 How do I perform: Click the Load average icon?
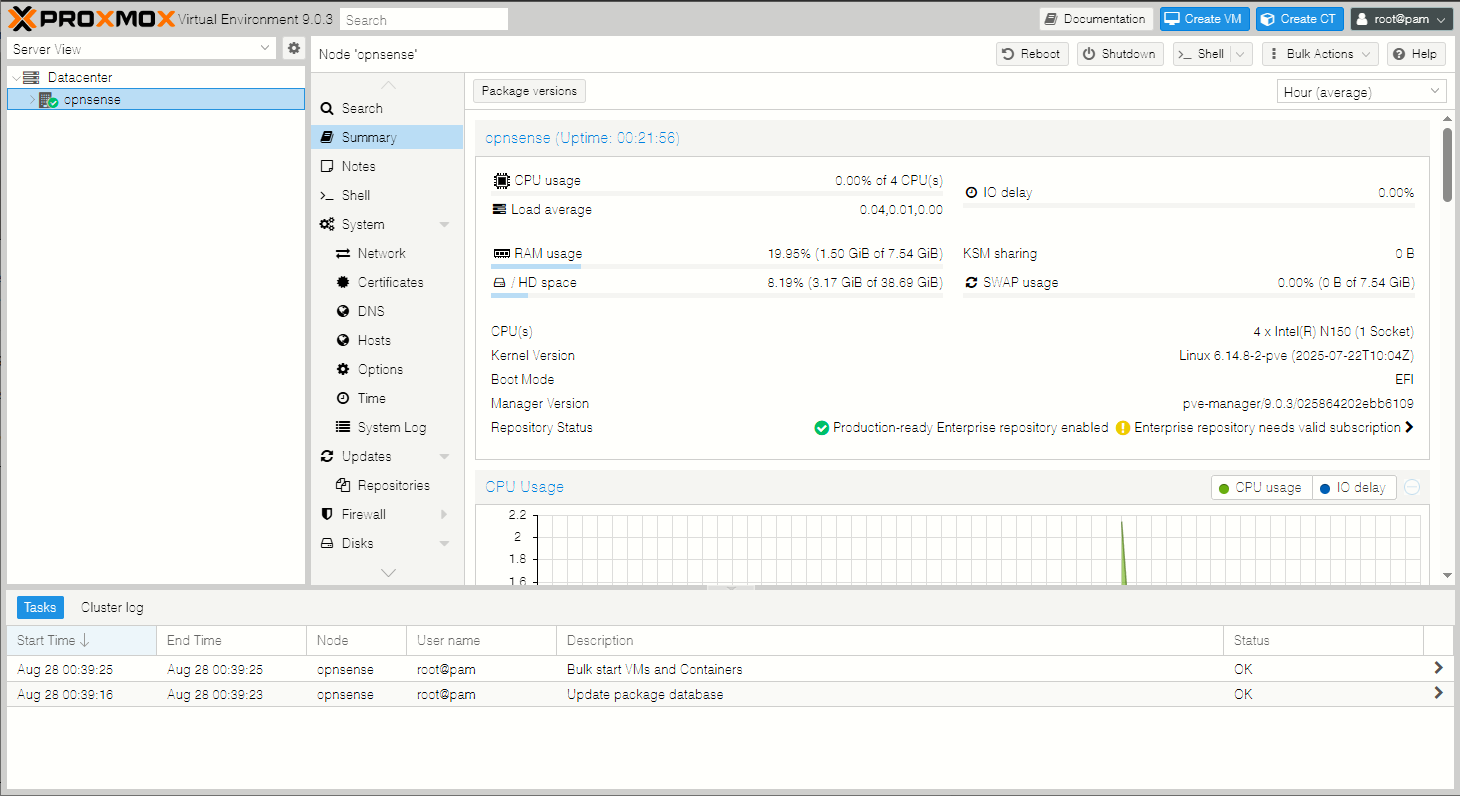coord(499,209)
